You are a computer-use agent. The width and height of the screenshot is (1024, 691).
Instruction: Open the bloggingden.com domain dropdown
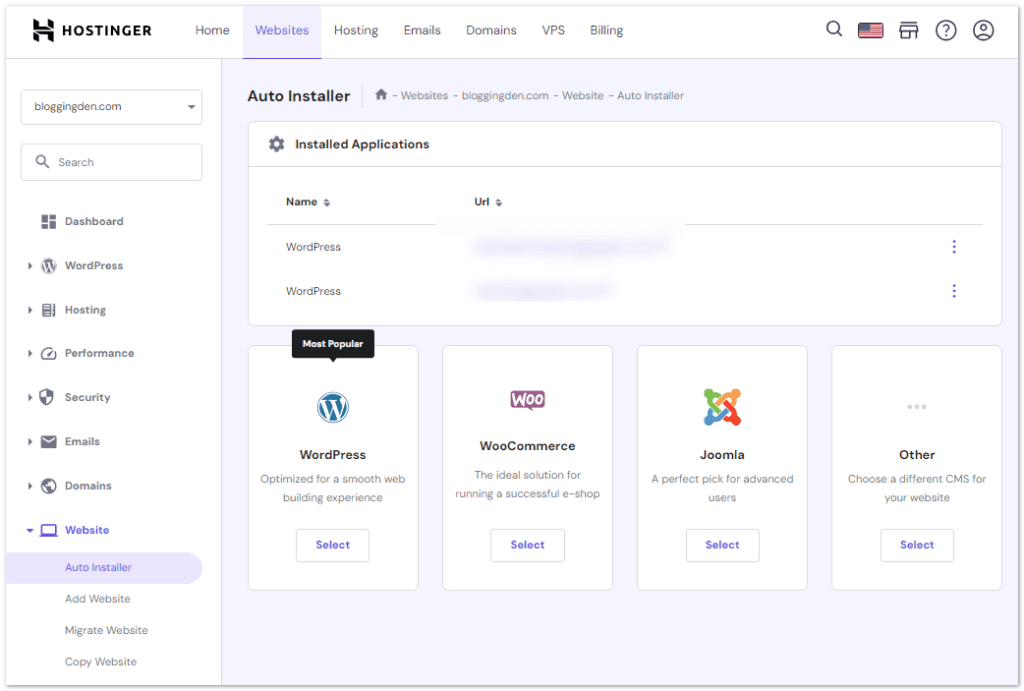pyautogui.click(x=111, y=107)
